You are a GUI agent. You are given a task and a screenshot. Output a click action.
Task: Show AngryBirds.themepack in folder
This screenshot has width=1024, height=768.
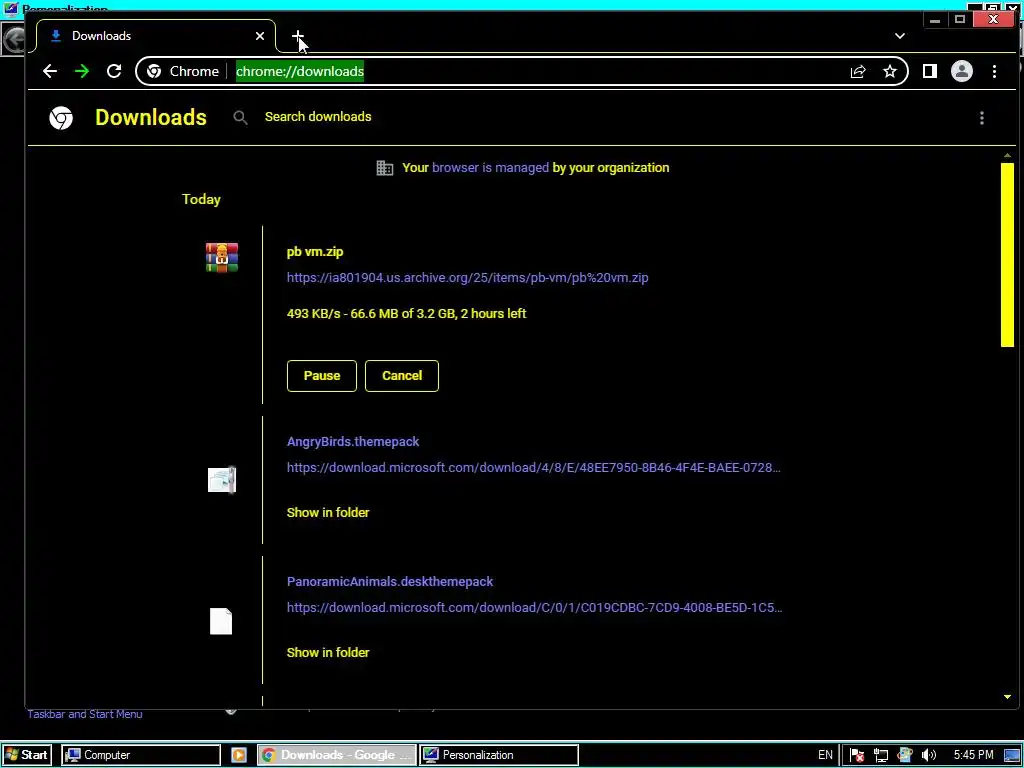coord(328,513)
